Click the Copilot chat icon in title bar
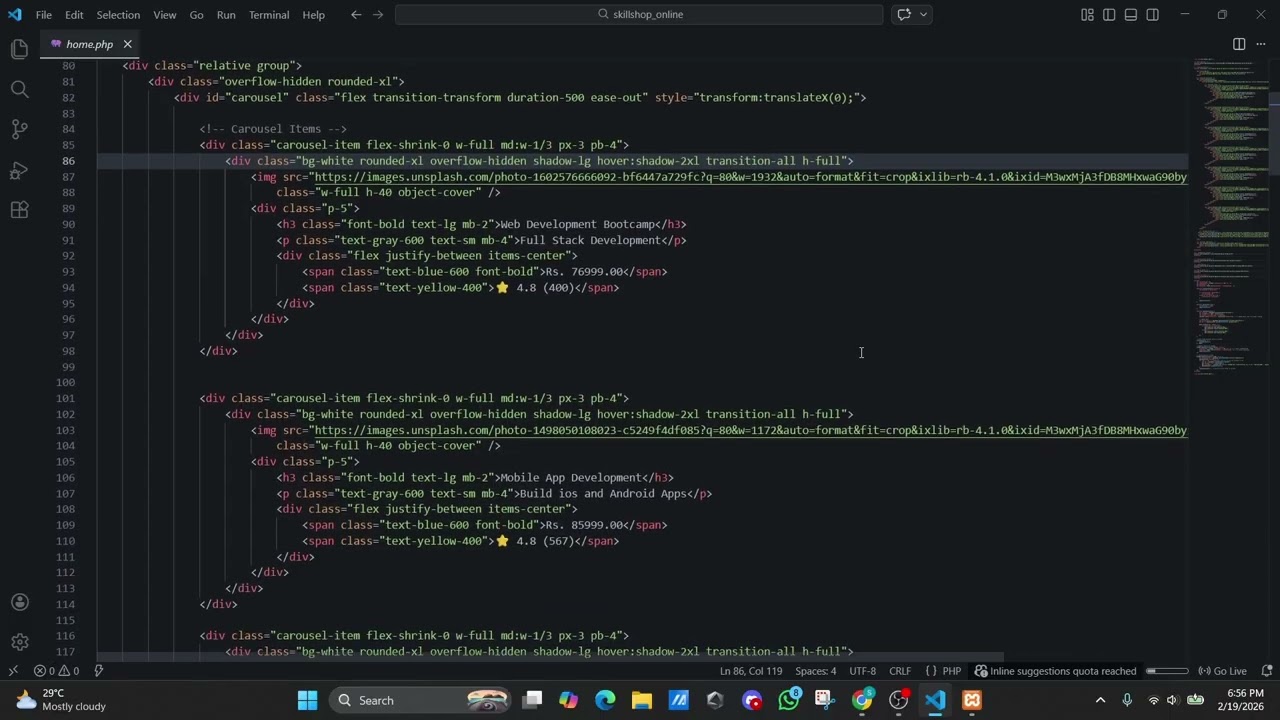 click(904, 14)
